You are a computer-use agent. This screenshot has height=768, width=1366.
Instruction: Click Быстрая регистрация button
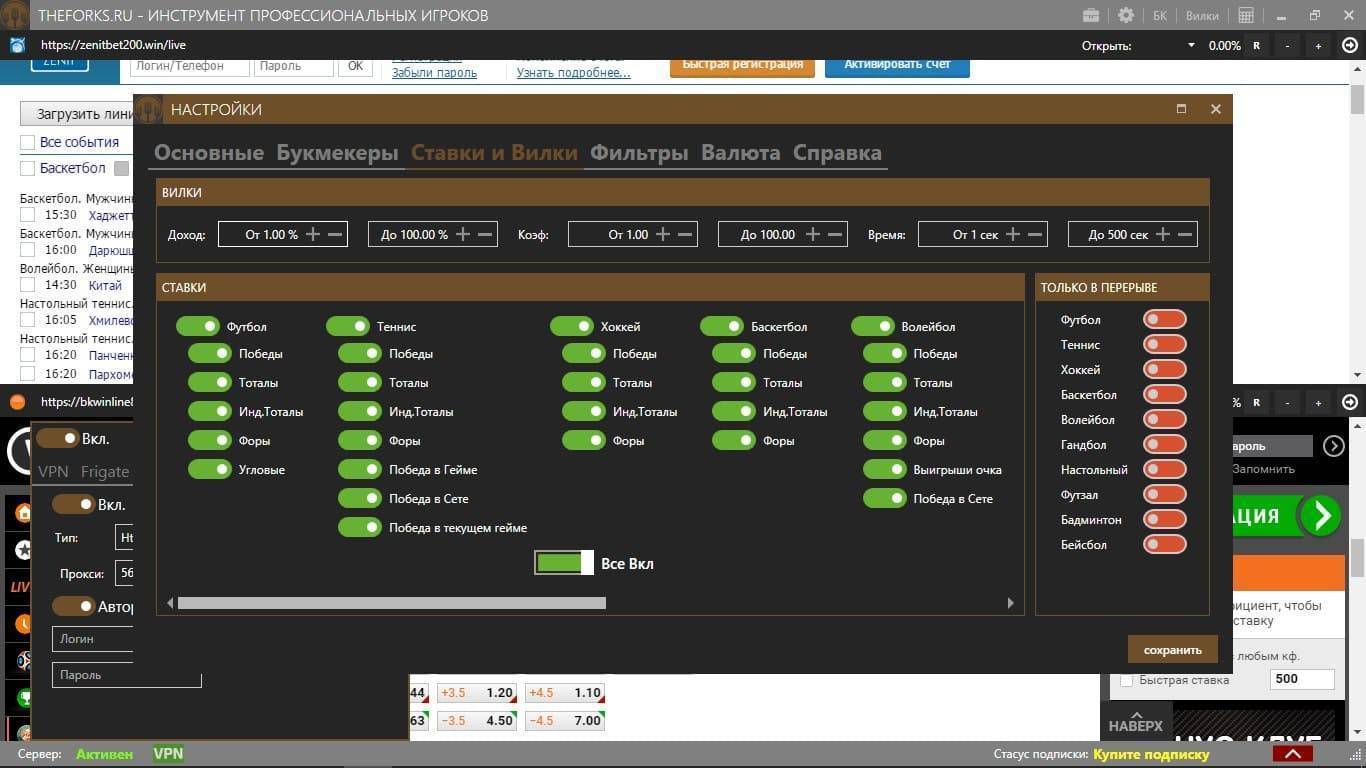point(742,65)
